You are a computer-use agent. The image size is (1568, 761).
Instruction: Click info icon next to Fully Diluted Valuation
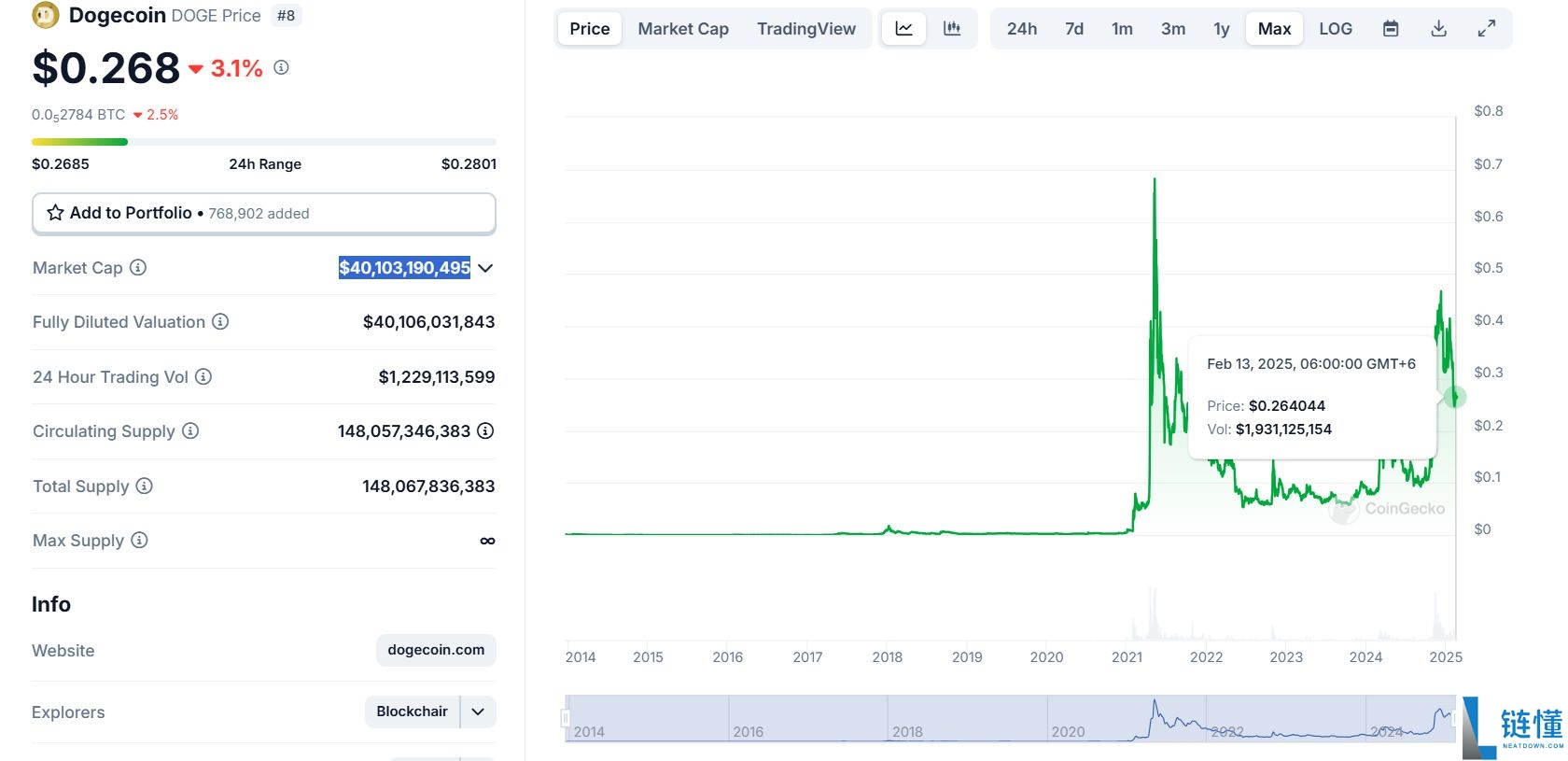pos(220,322)
